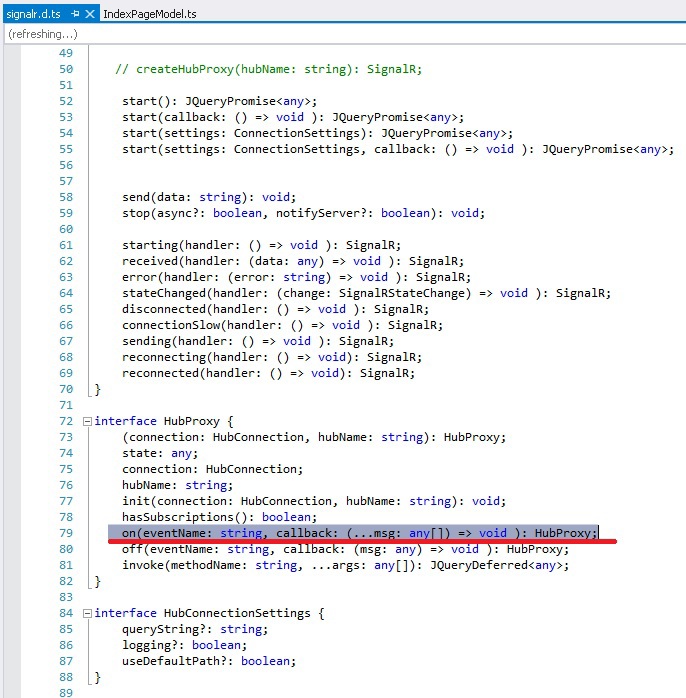Click line number 84 in the gutter
The image size is (686, 698).
(66, 613)
